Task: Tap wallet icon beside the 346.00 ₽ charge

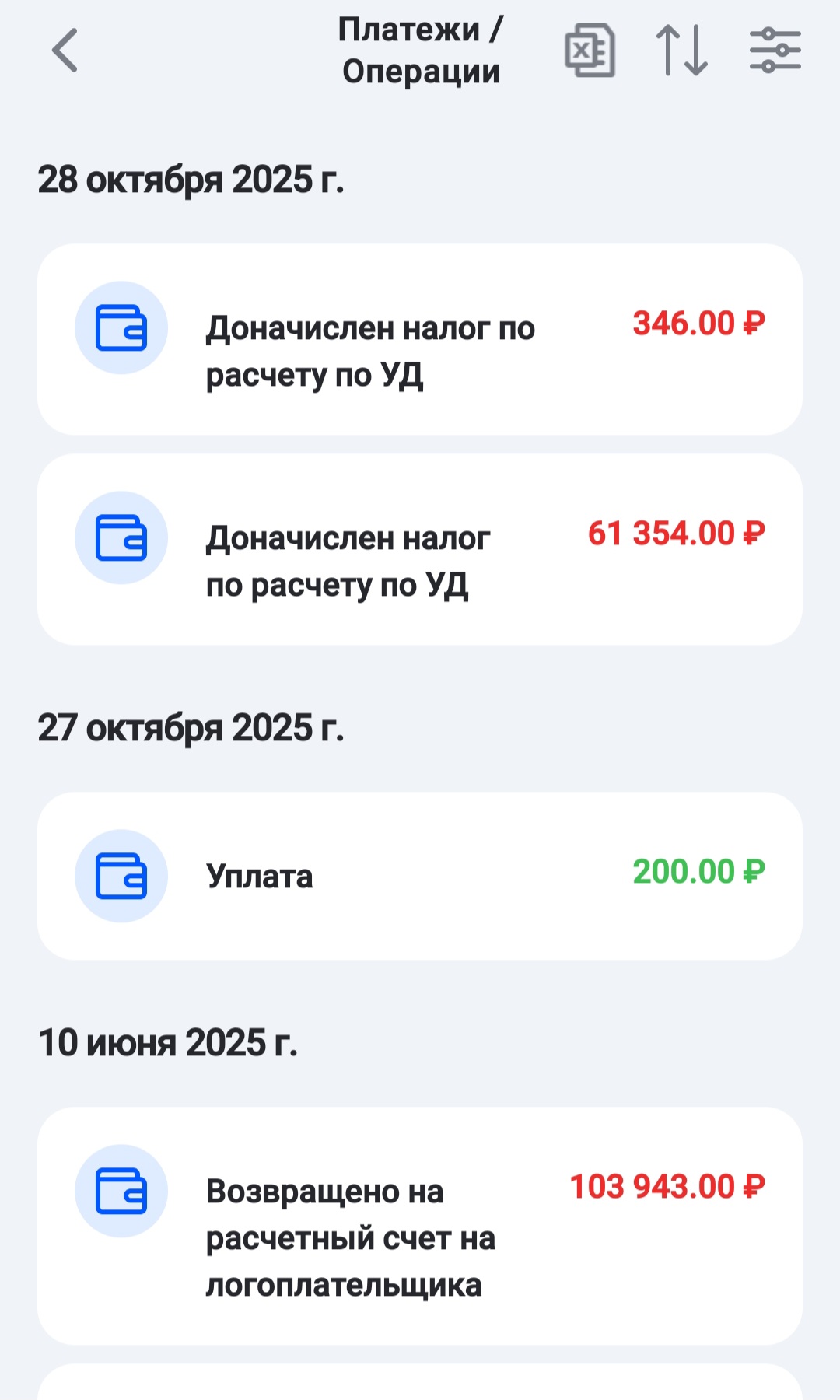Action: click(x=121, y=327)
